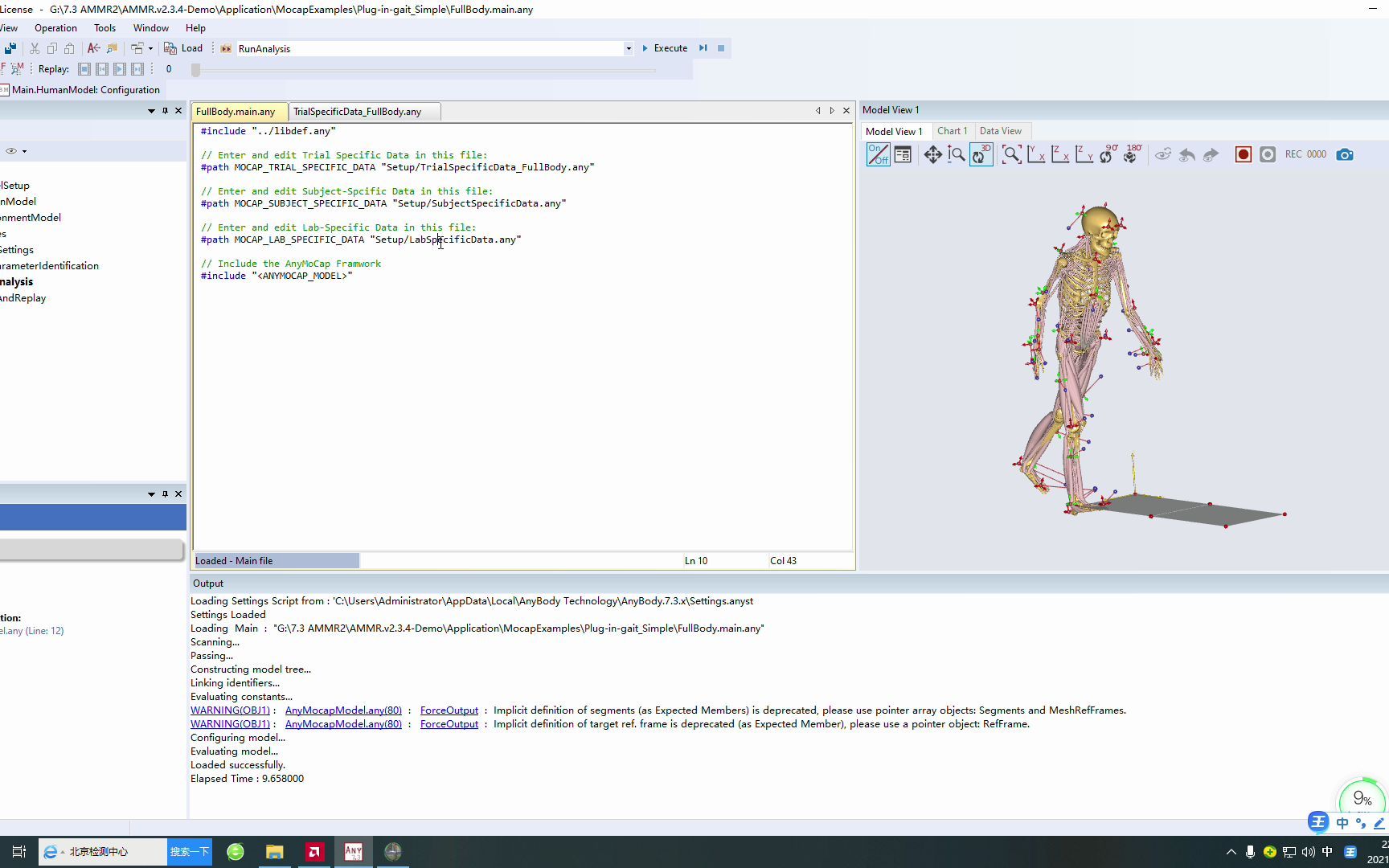Rotate the view 180 degrees

(x=1132, y=154)
